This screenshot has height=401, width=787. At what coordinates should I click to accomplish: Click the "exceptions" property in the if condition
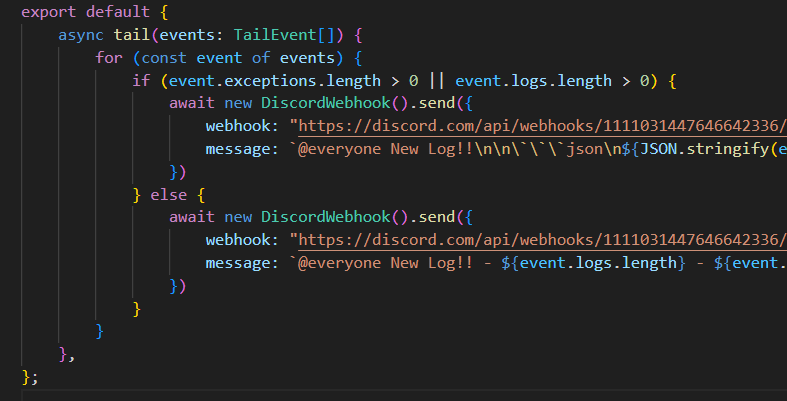(267, 81)
